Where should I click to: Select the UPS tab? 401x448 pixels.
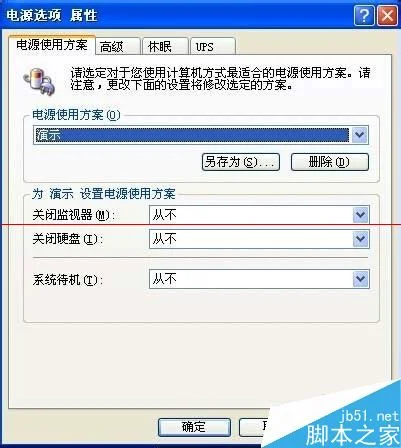[x=213, y=46]
